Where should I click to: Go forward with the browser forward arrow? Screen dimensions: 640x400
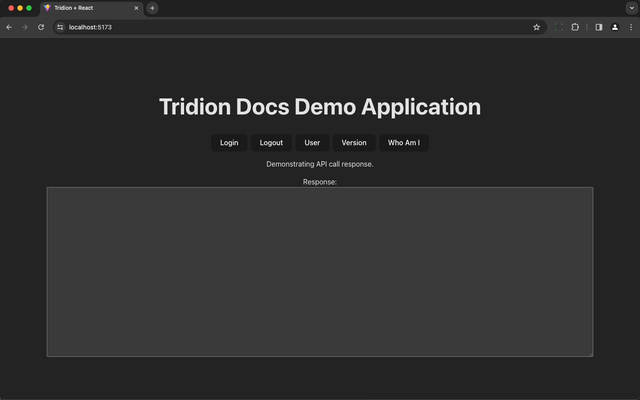[x=25, y=27]
